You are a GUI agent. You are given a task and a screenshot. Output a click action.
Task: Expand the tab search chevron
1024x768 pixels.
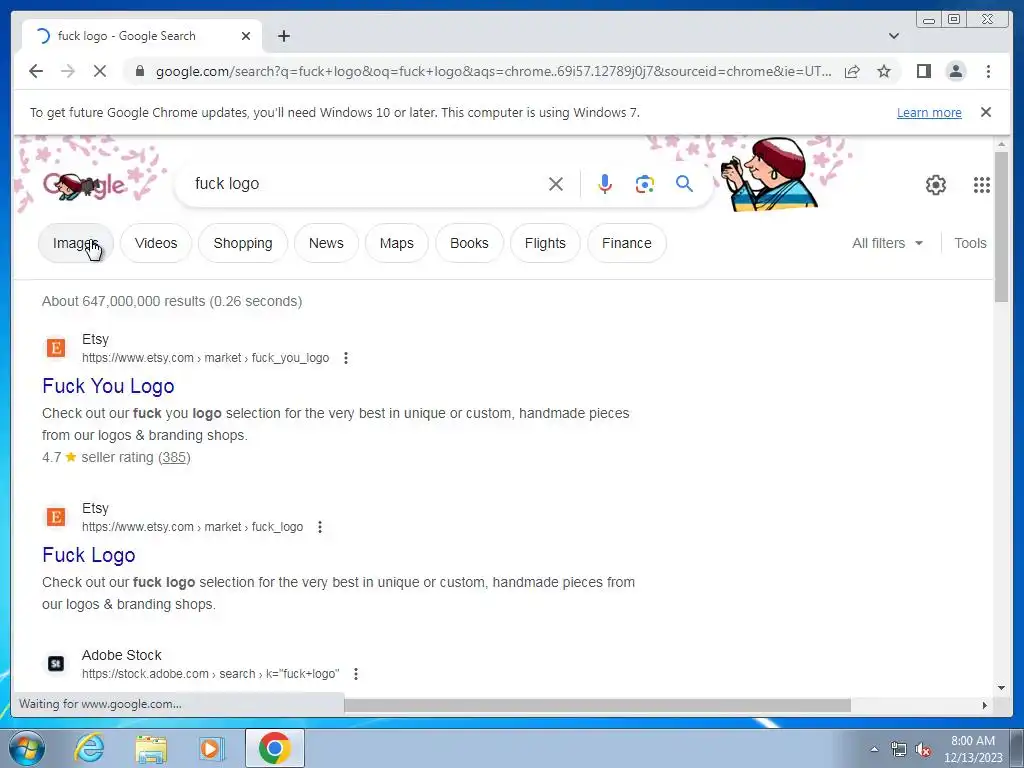coord(893,36)
